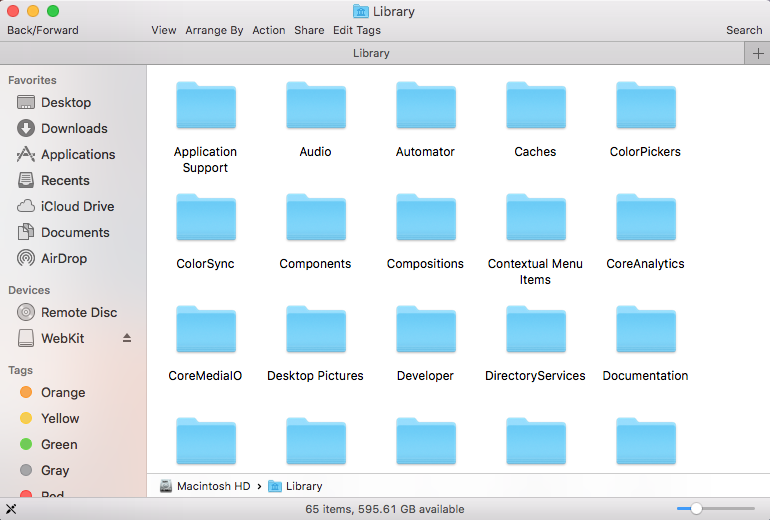The image size is (770, 520).
Task: Adjust the icon size slider
Action: click(696, 509)
